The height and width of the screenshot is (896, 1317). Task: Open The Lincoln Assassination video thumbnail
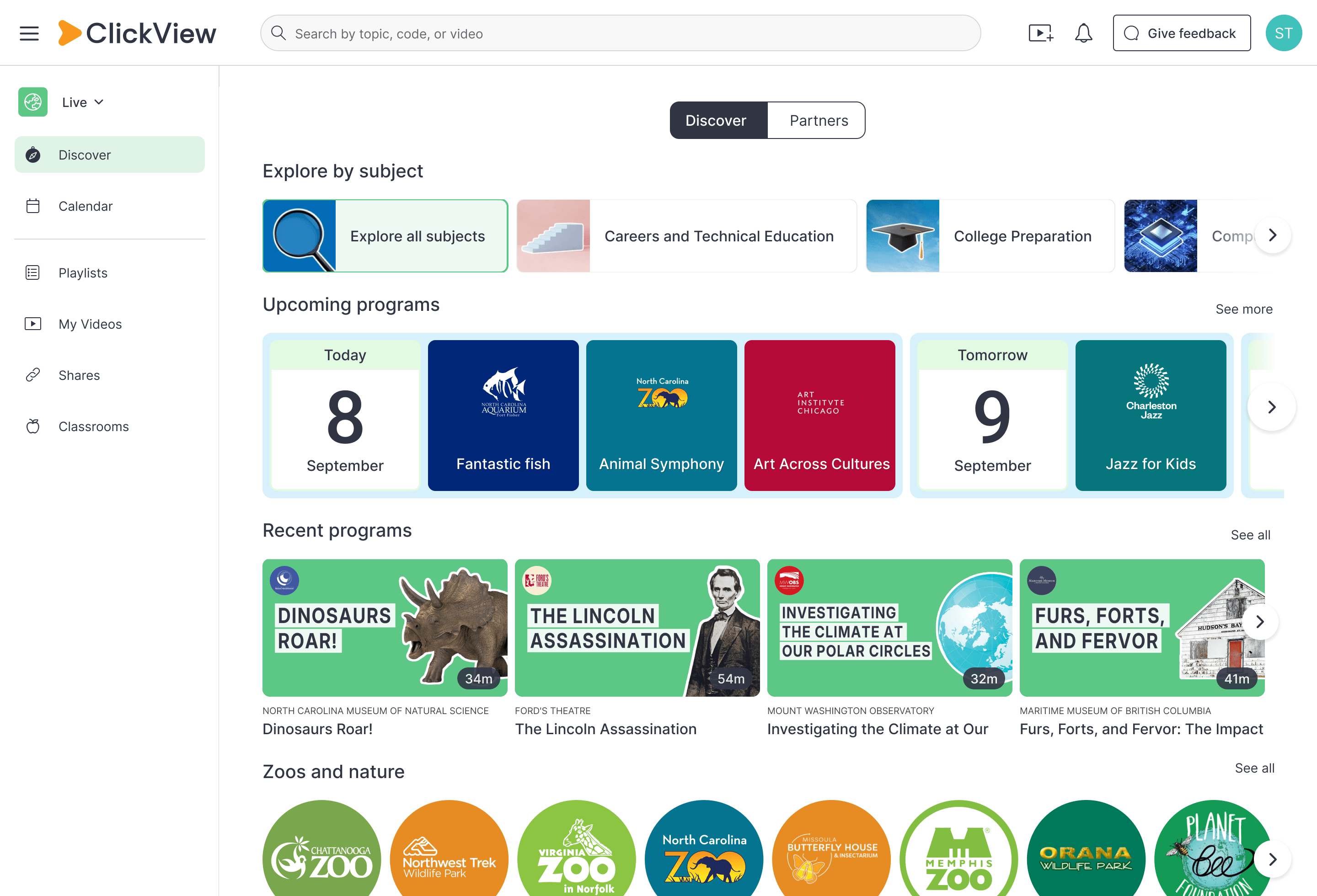[x=637, y=628]
